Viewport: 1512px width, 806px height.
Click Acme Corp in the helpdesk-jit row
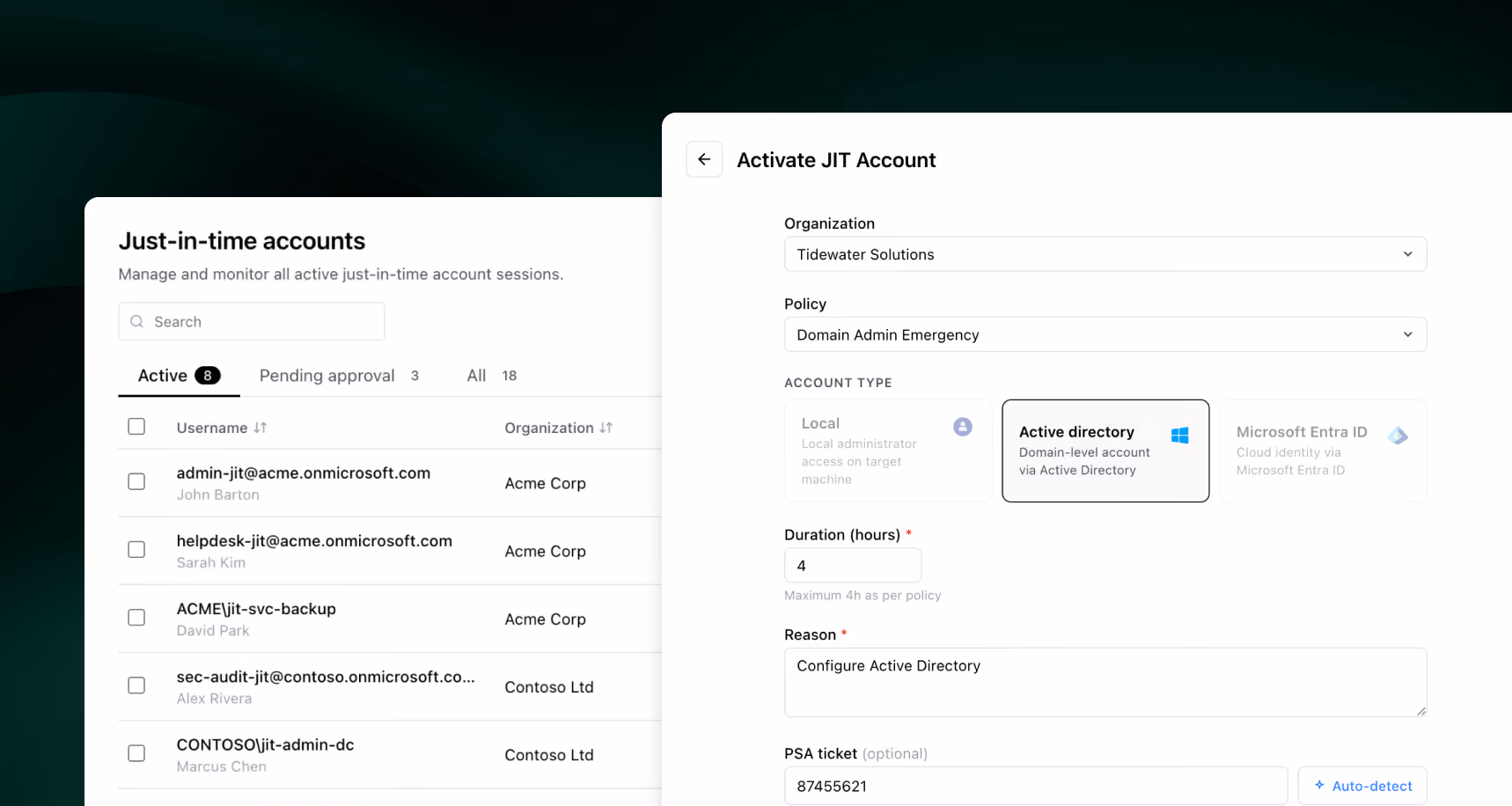546,551
